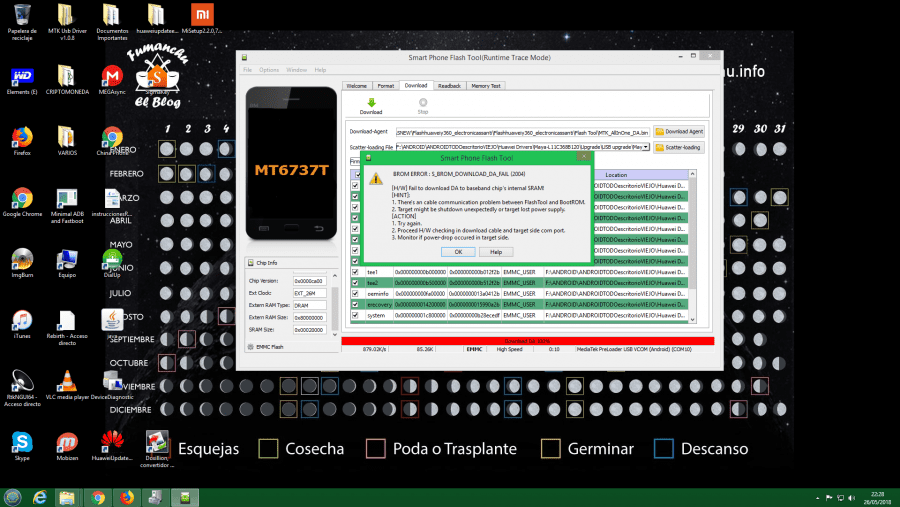The image size is (900, 507).
Task: Click the Flash Tool taskbar button
Action: (x=185, y=497)
